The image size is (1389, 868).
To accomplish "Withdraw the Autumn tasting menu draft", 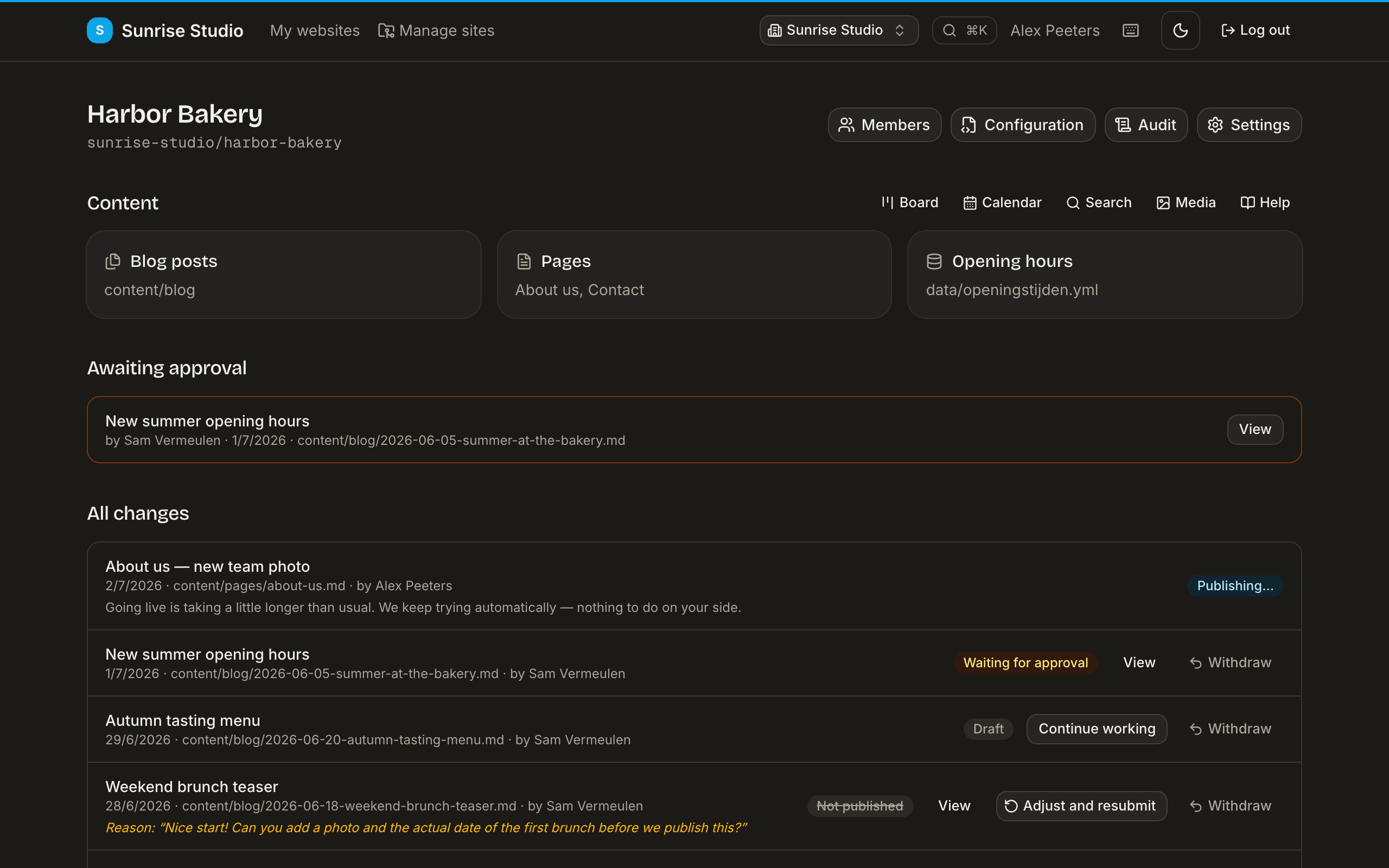I will 1230,729.
